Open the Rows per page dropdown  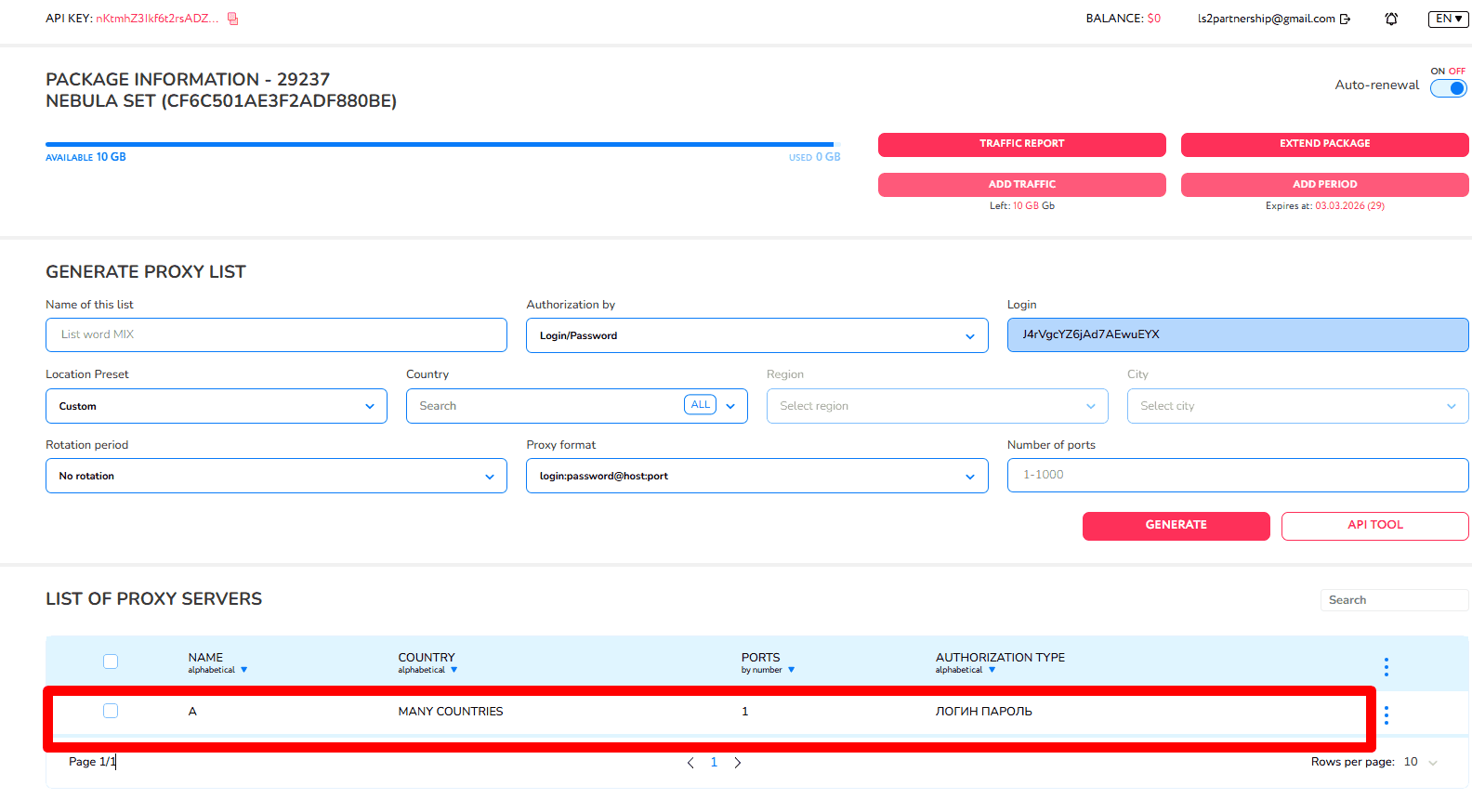point(1421,762)
